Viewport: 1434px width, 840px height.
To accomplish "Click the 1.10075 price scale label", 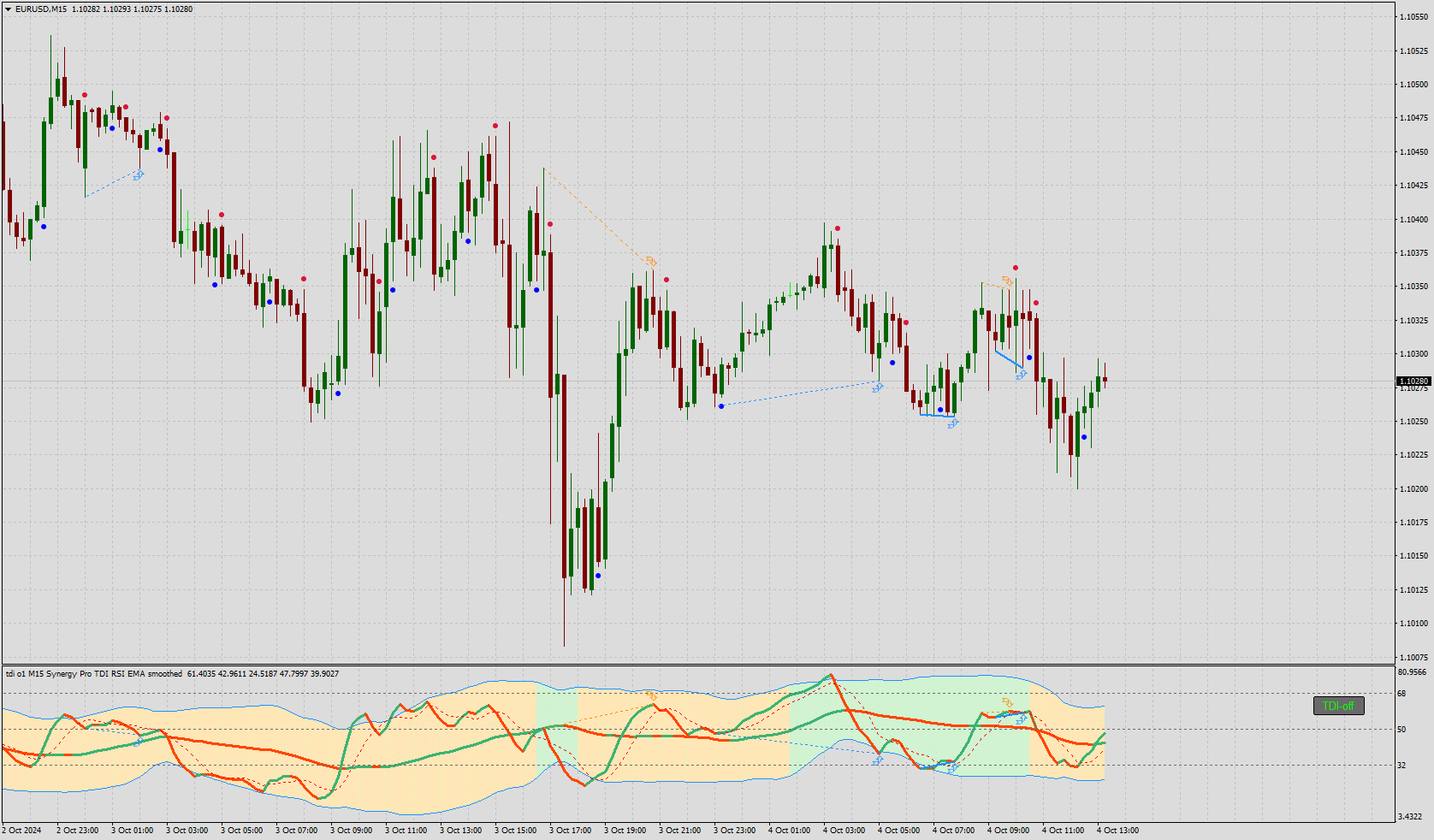I will coord(1413,658).
